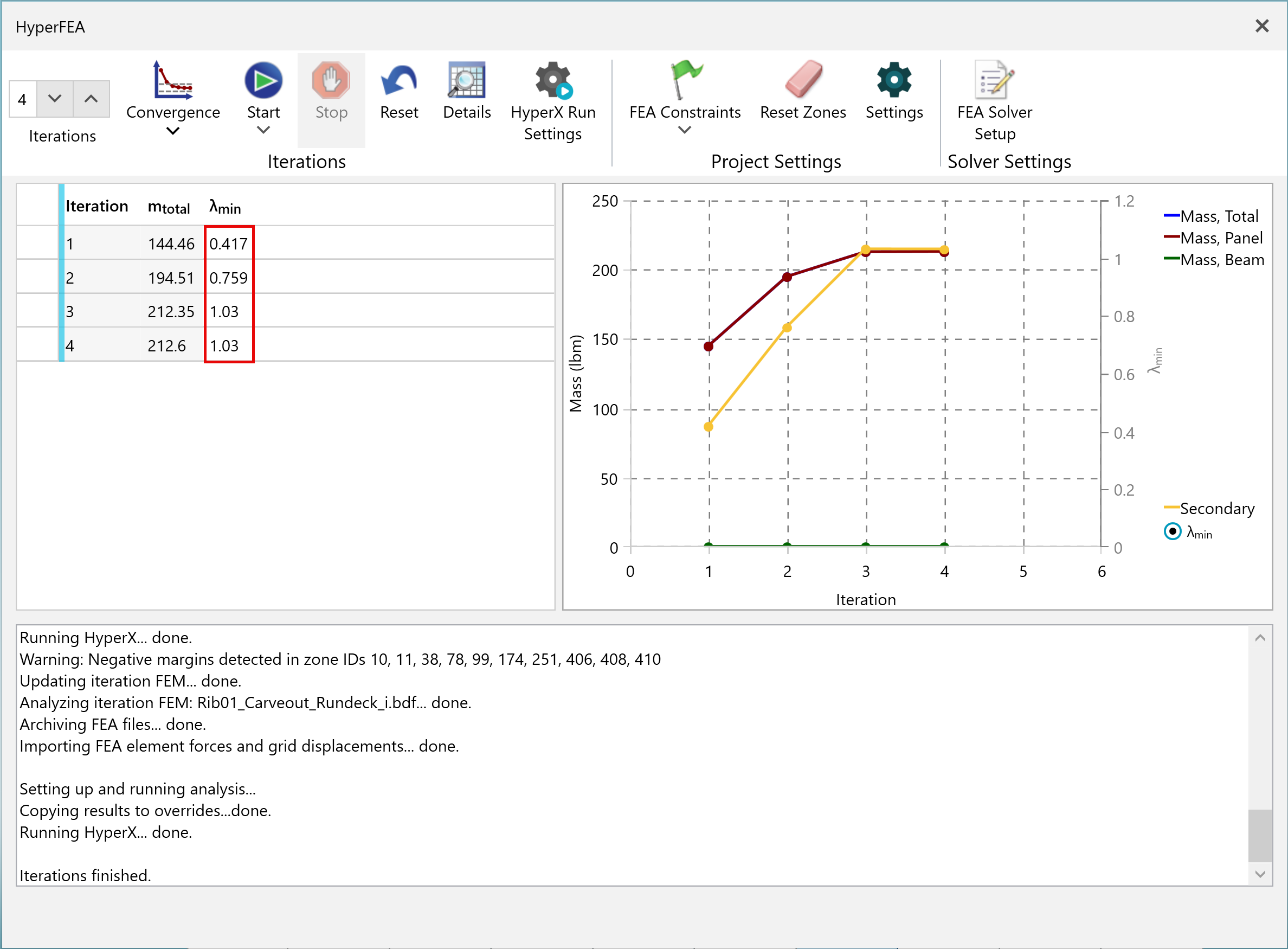Expand the FEA Constraints dropdown arrow

[685, 130]
